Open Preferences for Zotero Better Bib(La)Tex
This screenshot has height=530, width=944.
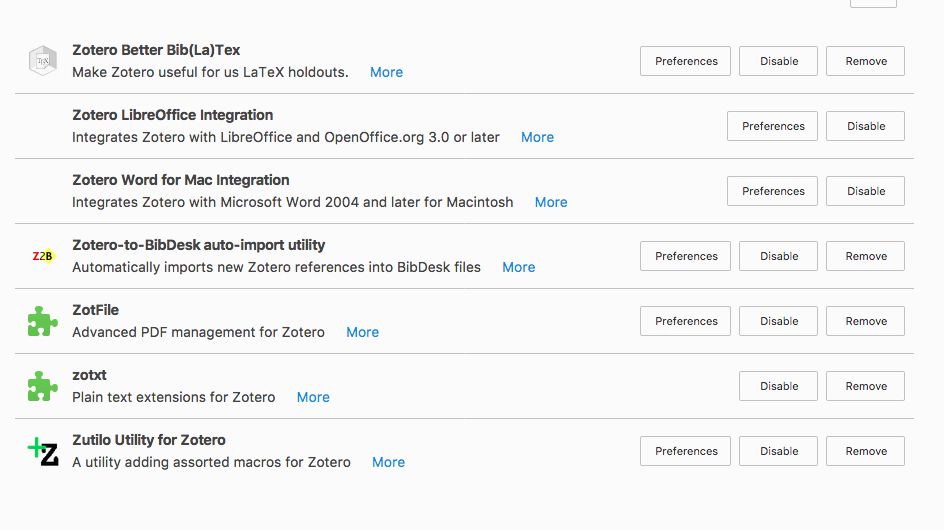point(685,61)
